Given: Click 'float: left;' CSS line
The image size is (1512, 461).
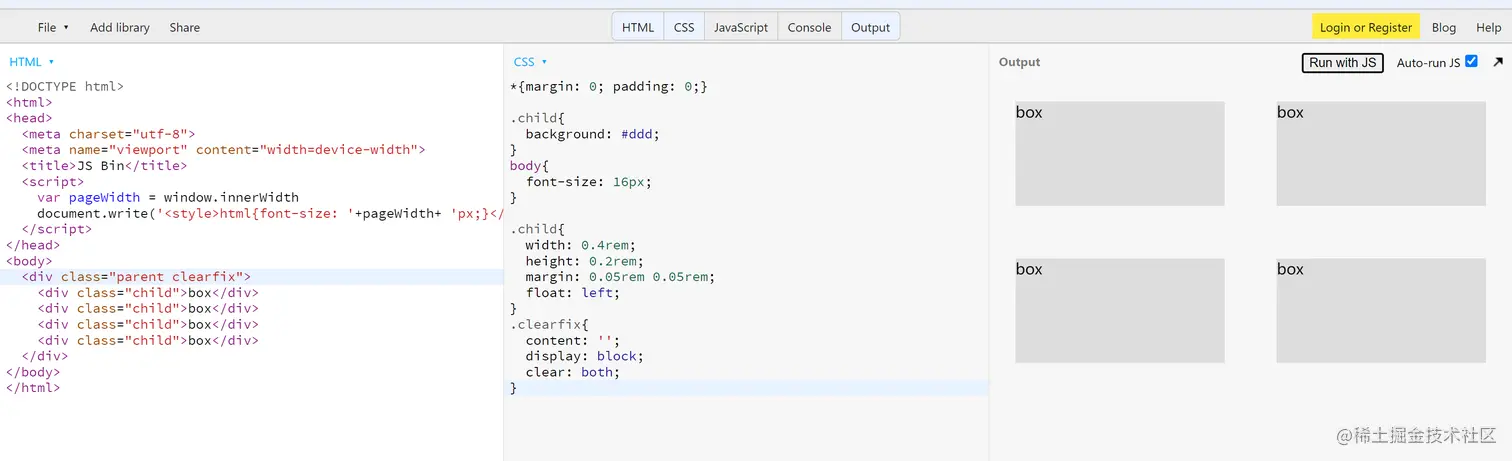Looking at the screenshot, I should pyautogui.click(x=573, y=293).
